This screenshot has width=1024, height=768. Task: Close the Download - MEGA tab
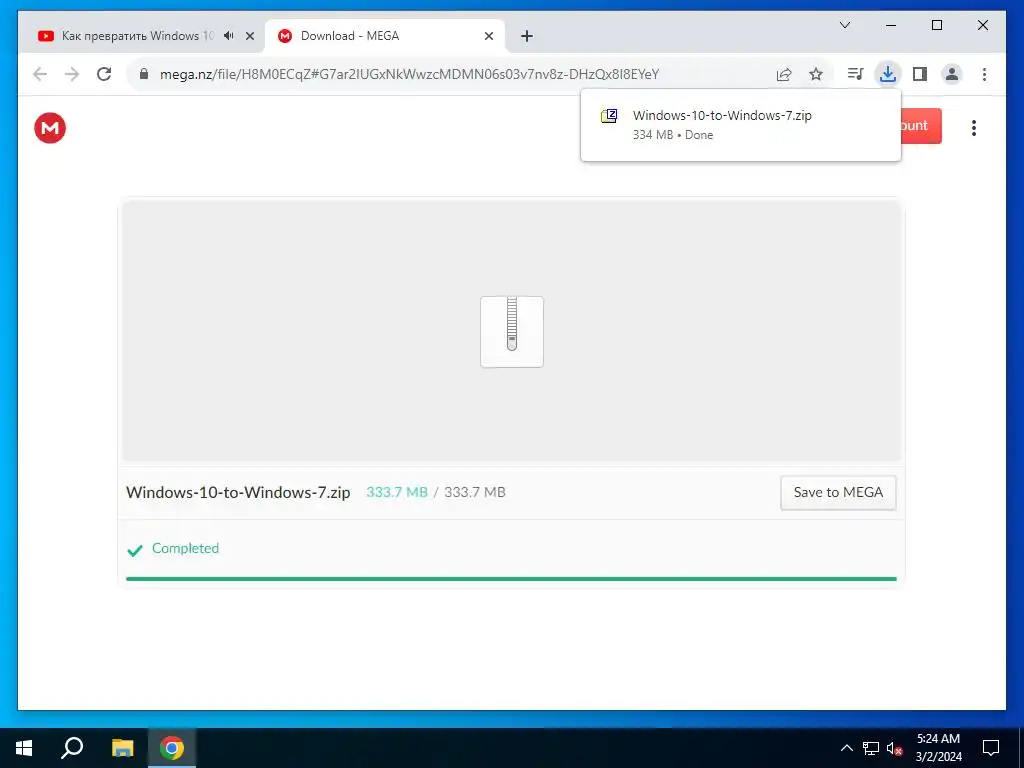[488, 36]
